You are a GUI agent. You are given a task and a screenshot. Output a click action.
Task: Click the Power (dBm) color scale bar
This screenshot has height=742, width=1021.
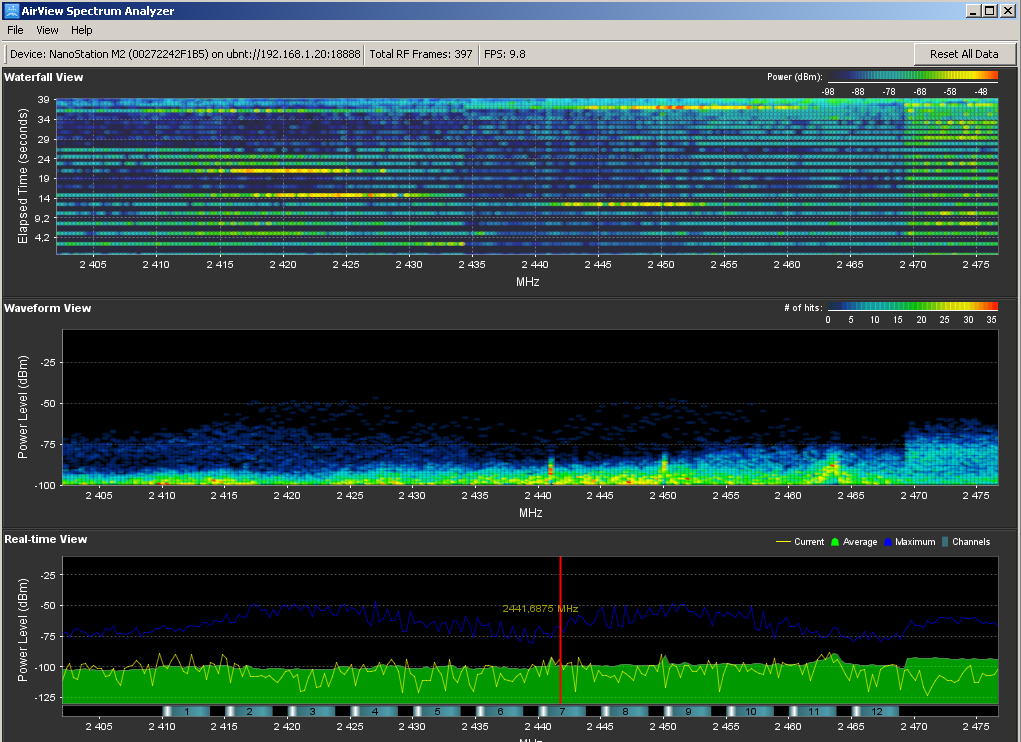point(912,75)
